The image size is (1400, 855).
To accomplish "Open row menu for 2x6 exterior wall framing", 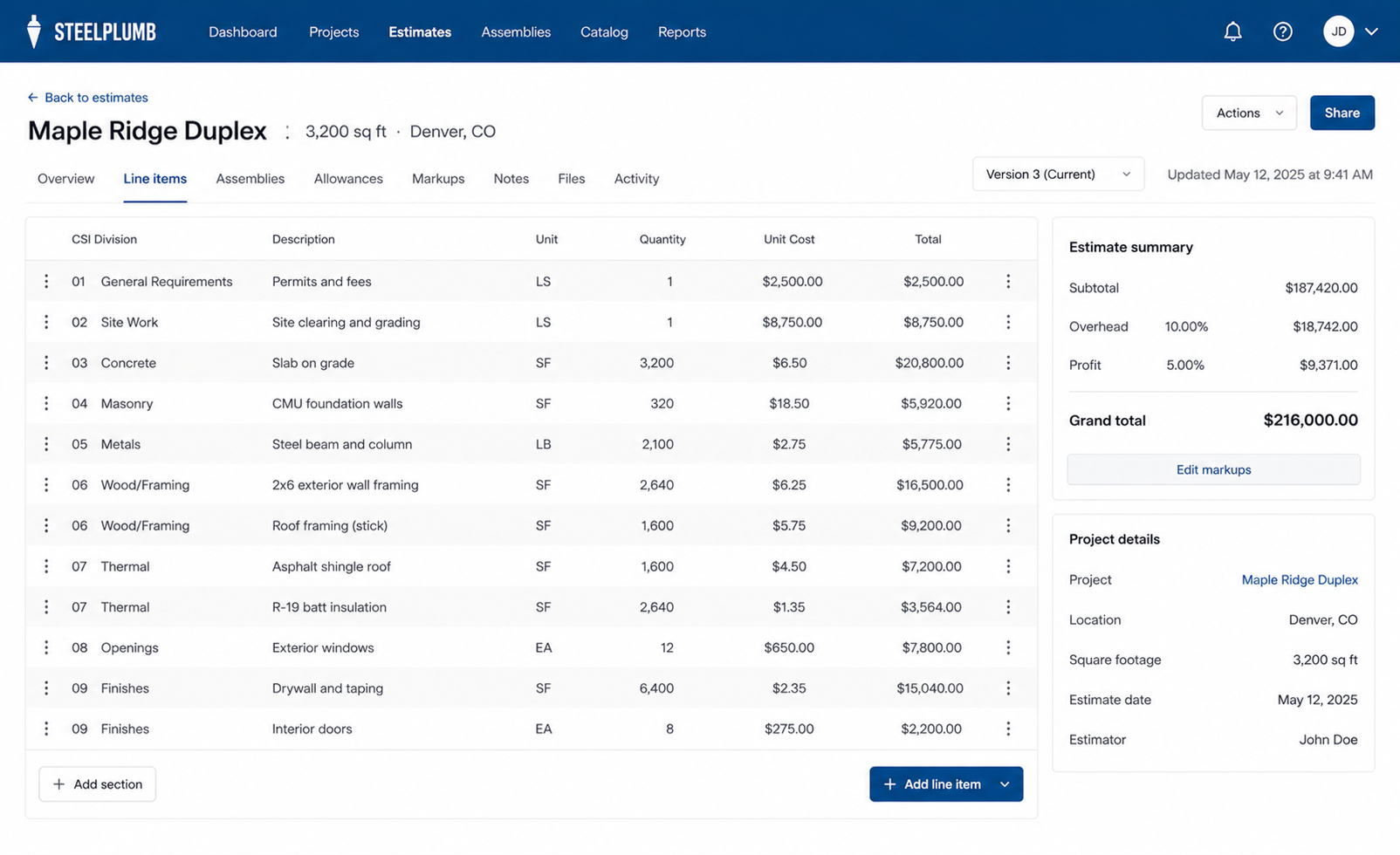I will pyautogui.click(x=1008, y=485).
